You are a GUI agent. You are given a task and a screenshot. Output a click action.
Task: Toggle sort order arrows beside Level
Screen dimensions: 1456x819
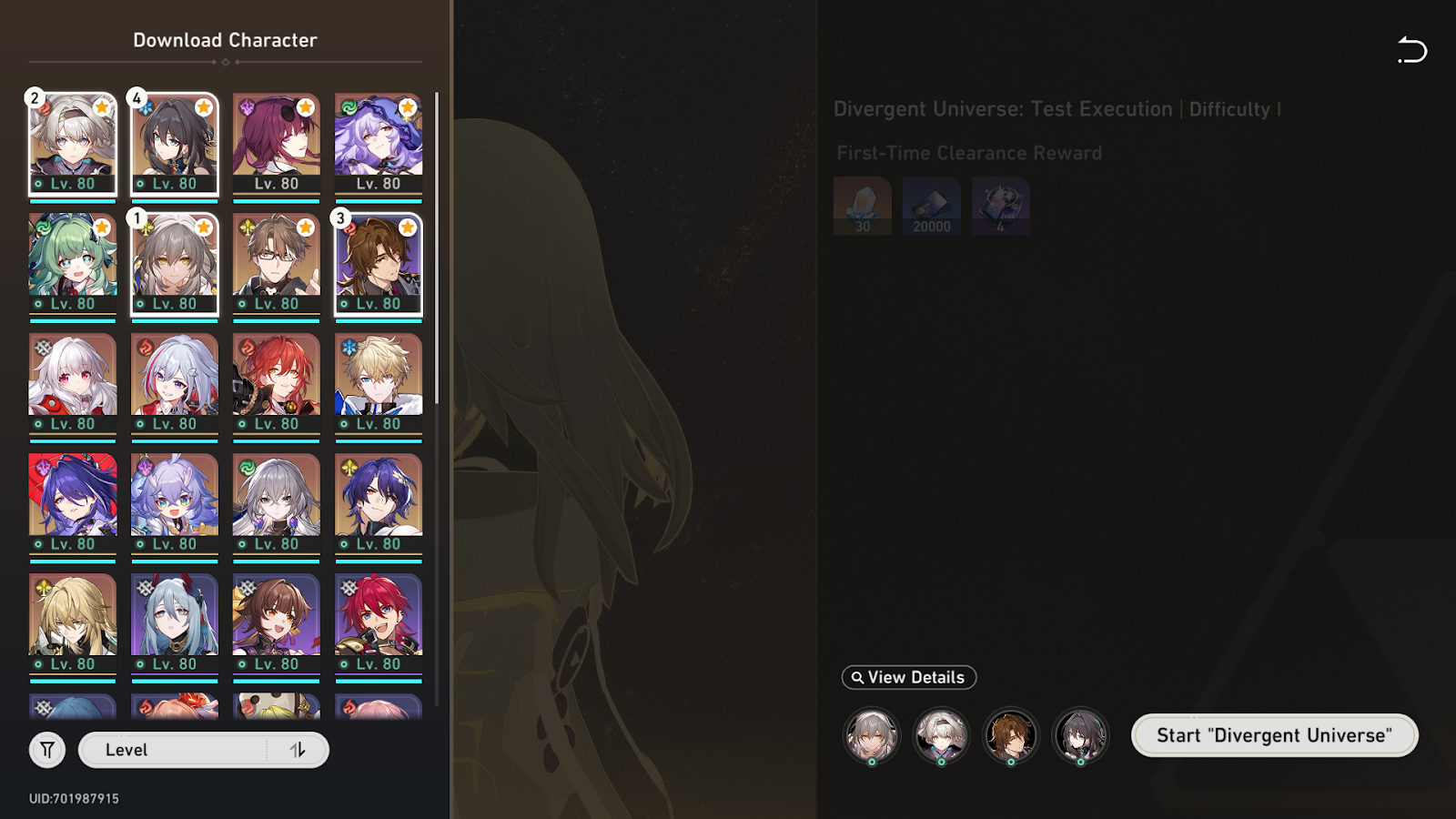[x=298, y=750]
